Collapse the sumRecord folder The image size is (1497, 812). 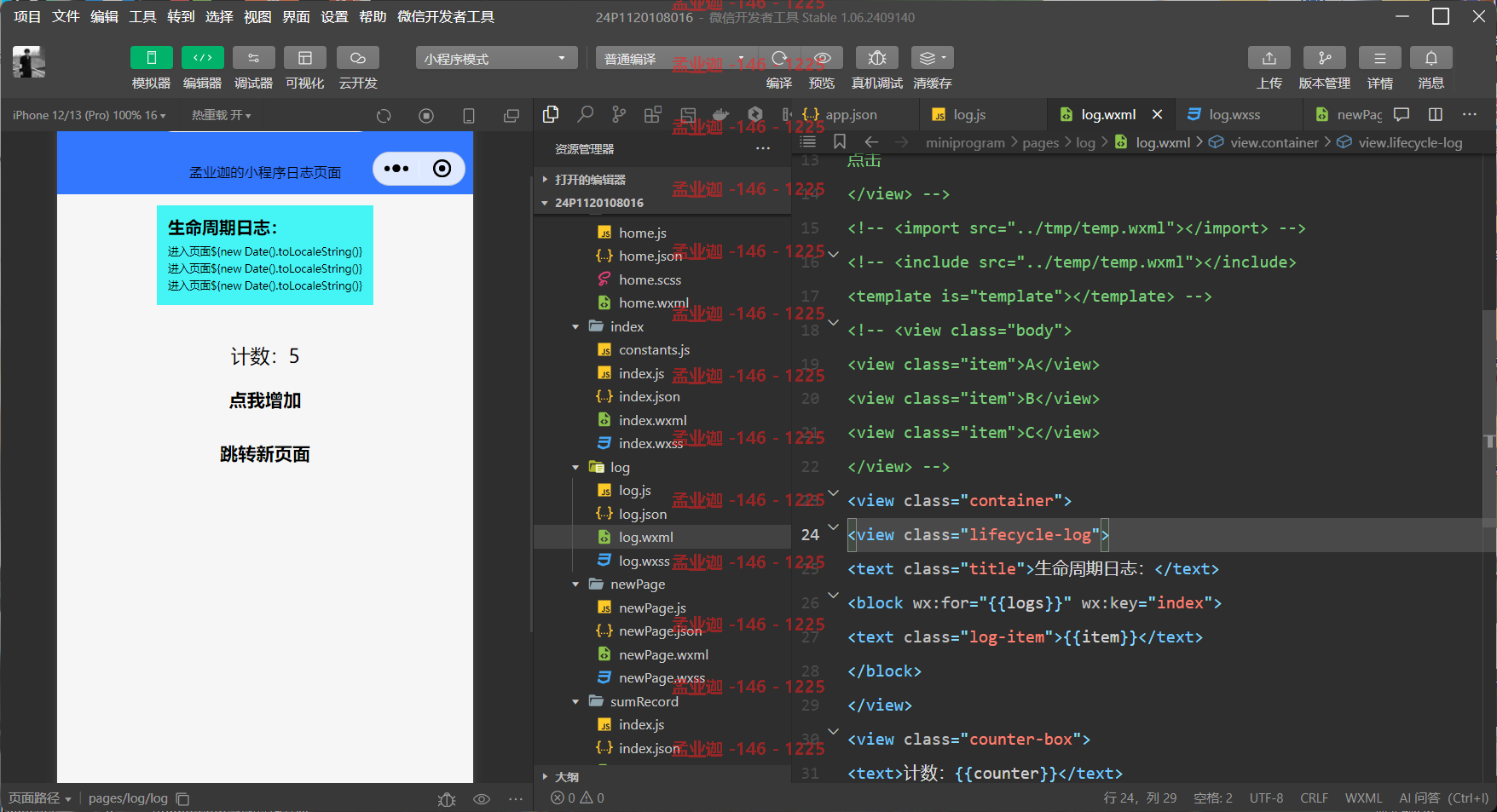point(662,701)
